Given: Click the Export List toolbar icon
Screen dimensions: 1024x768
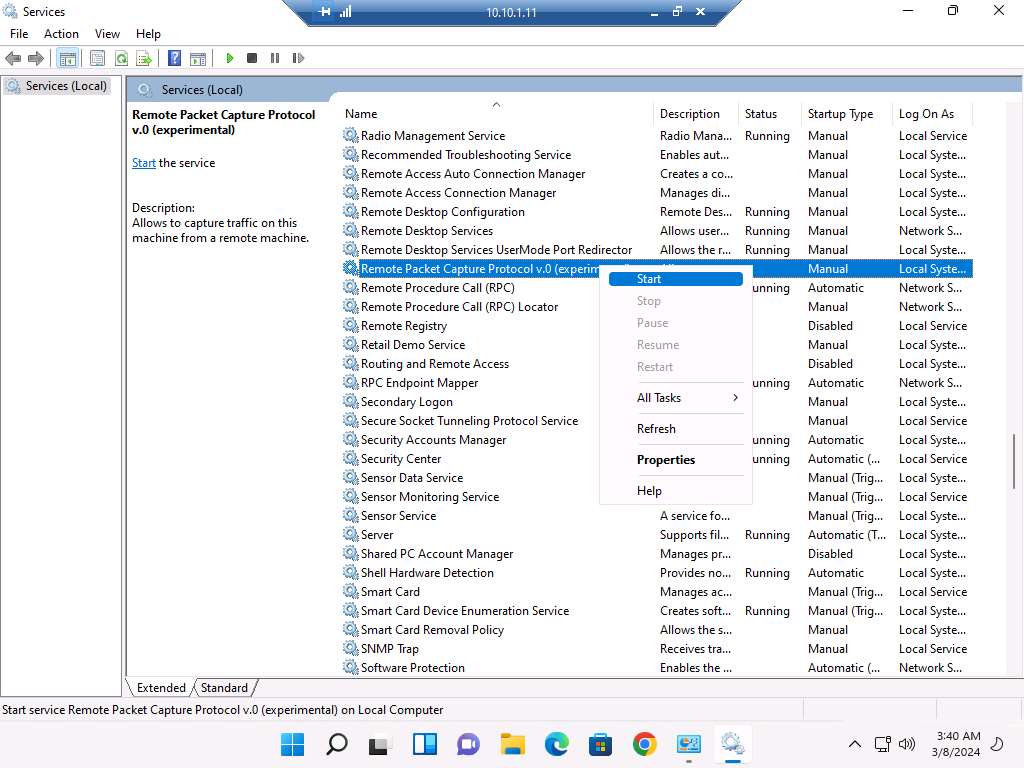Looking at the screenshot, I should [144, 59].
